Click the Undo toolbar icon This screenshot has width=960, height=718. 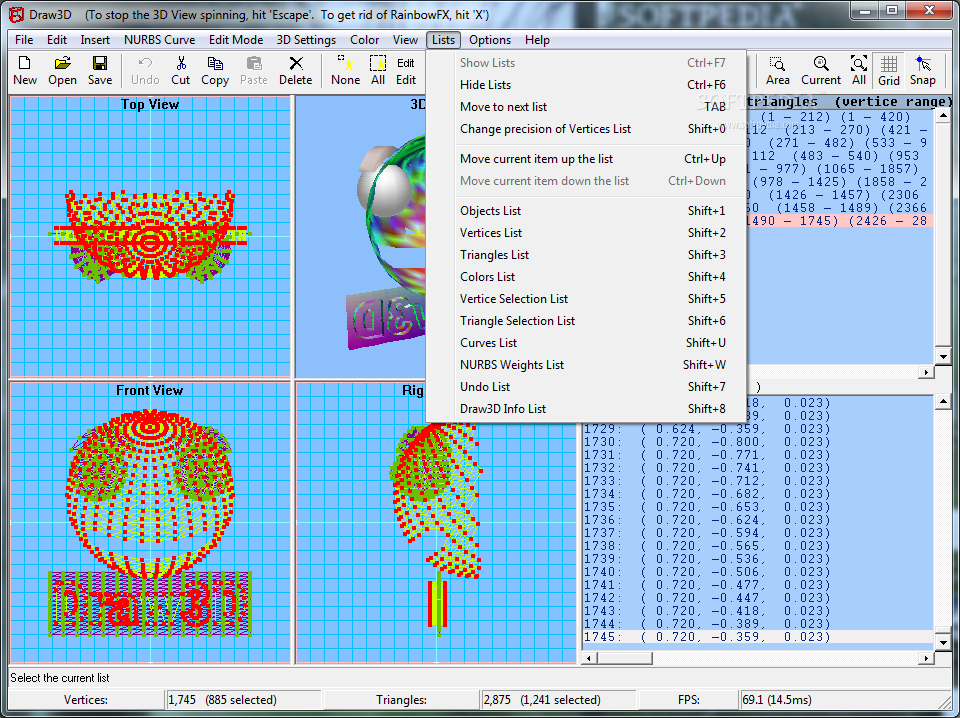(x=145, y=70)
